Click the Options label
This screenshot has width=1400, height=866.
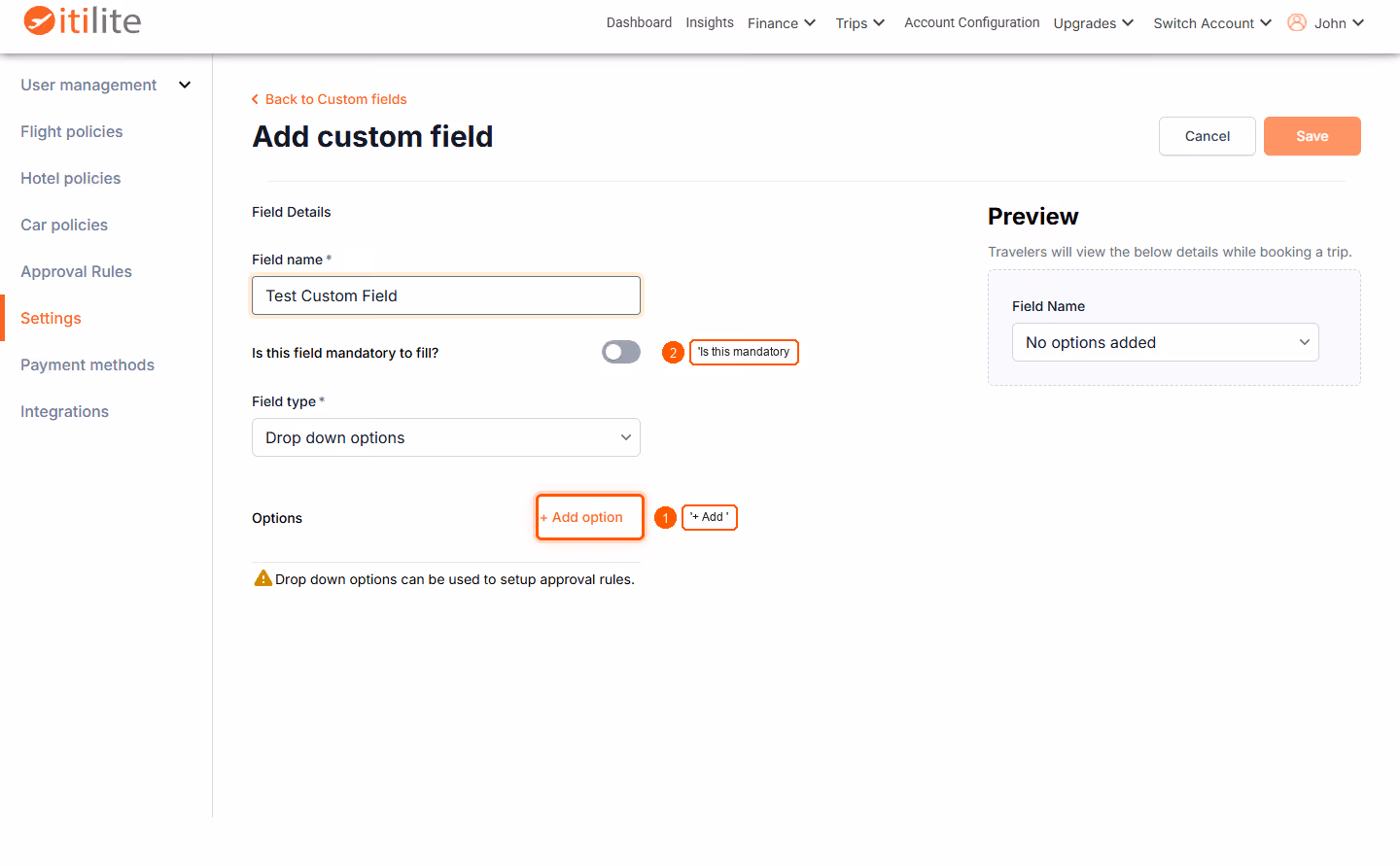pos(277,518)
